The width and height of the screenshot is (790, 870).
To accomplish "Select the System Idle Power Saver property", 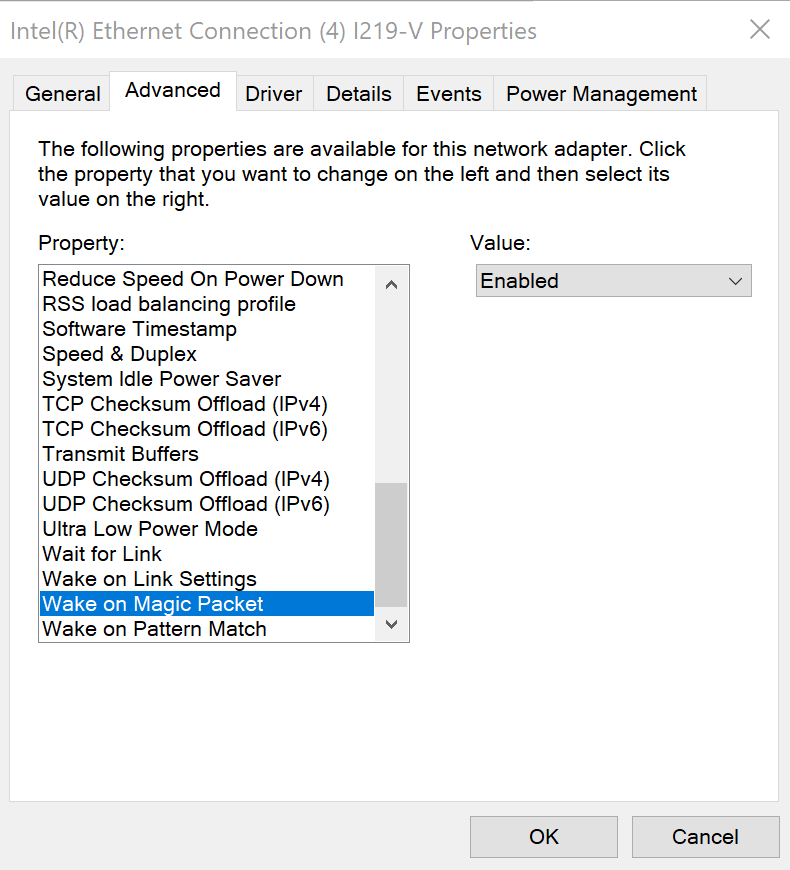I will (161, 379).
